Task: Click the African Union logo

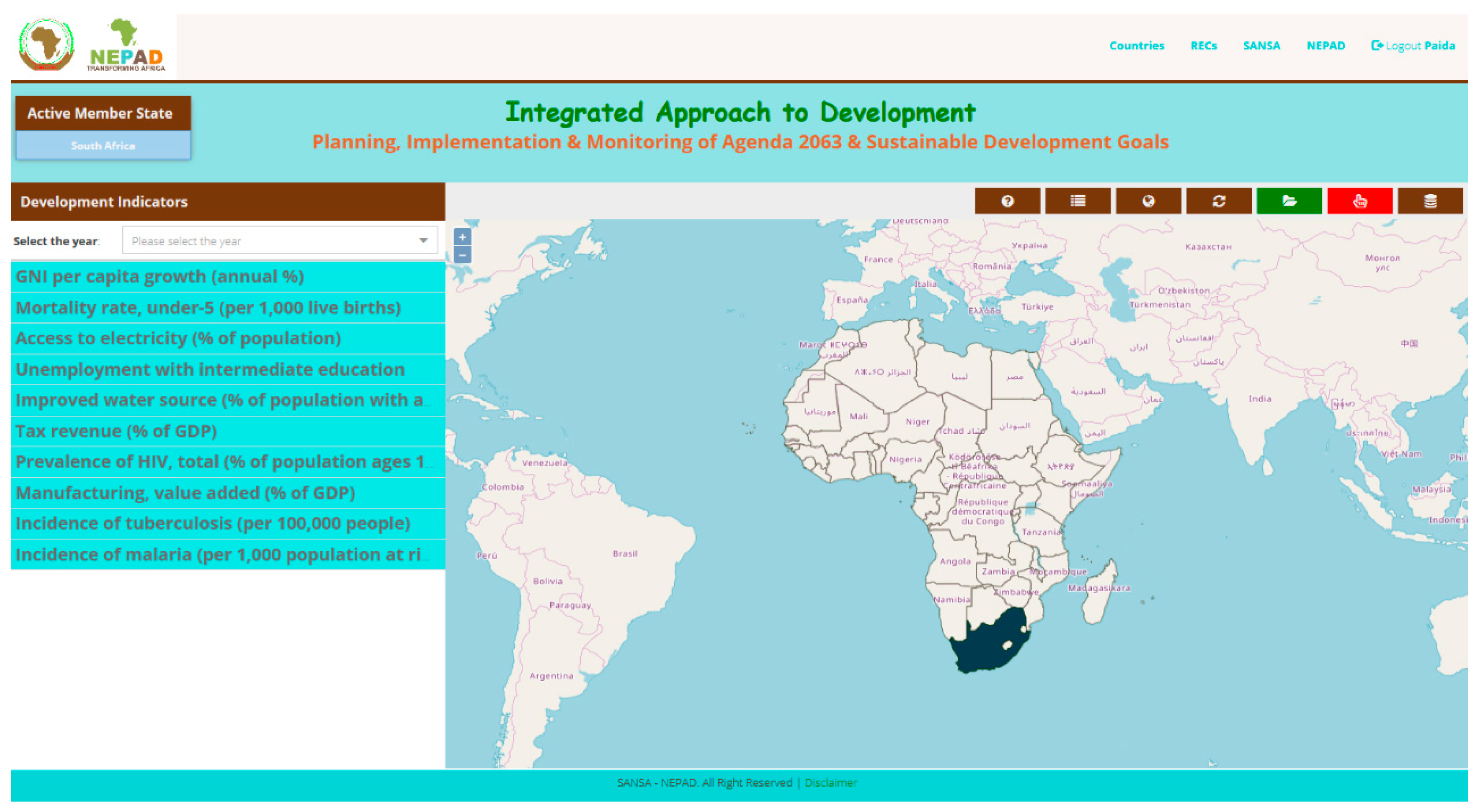Action: click(x=46, y=45)
